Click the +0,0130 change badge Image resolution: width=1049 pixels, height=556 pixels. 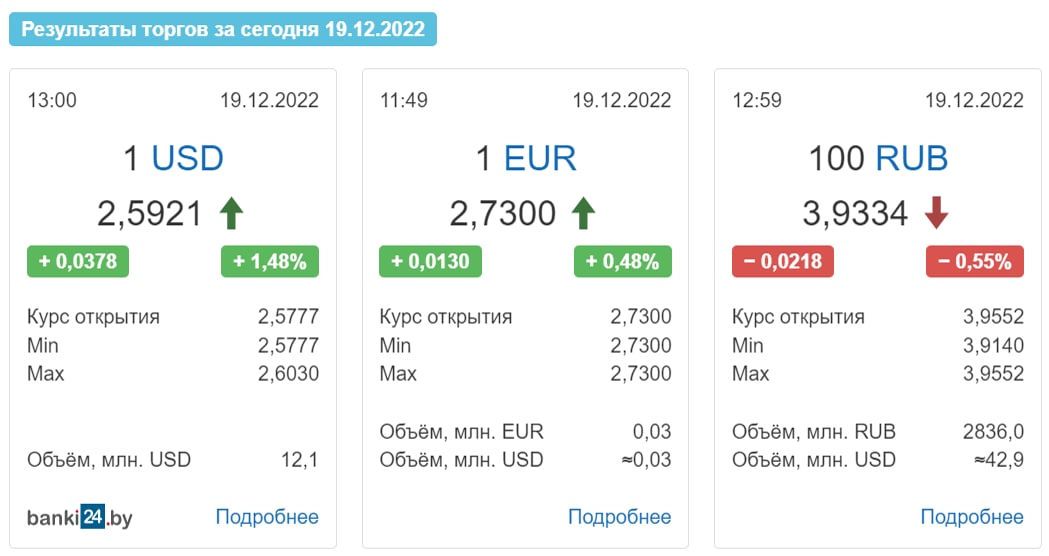430,261
